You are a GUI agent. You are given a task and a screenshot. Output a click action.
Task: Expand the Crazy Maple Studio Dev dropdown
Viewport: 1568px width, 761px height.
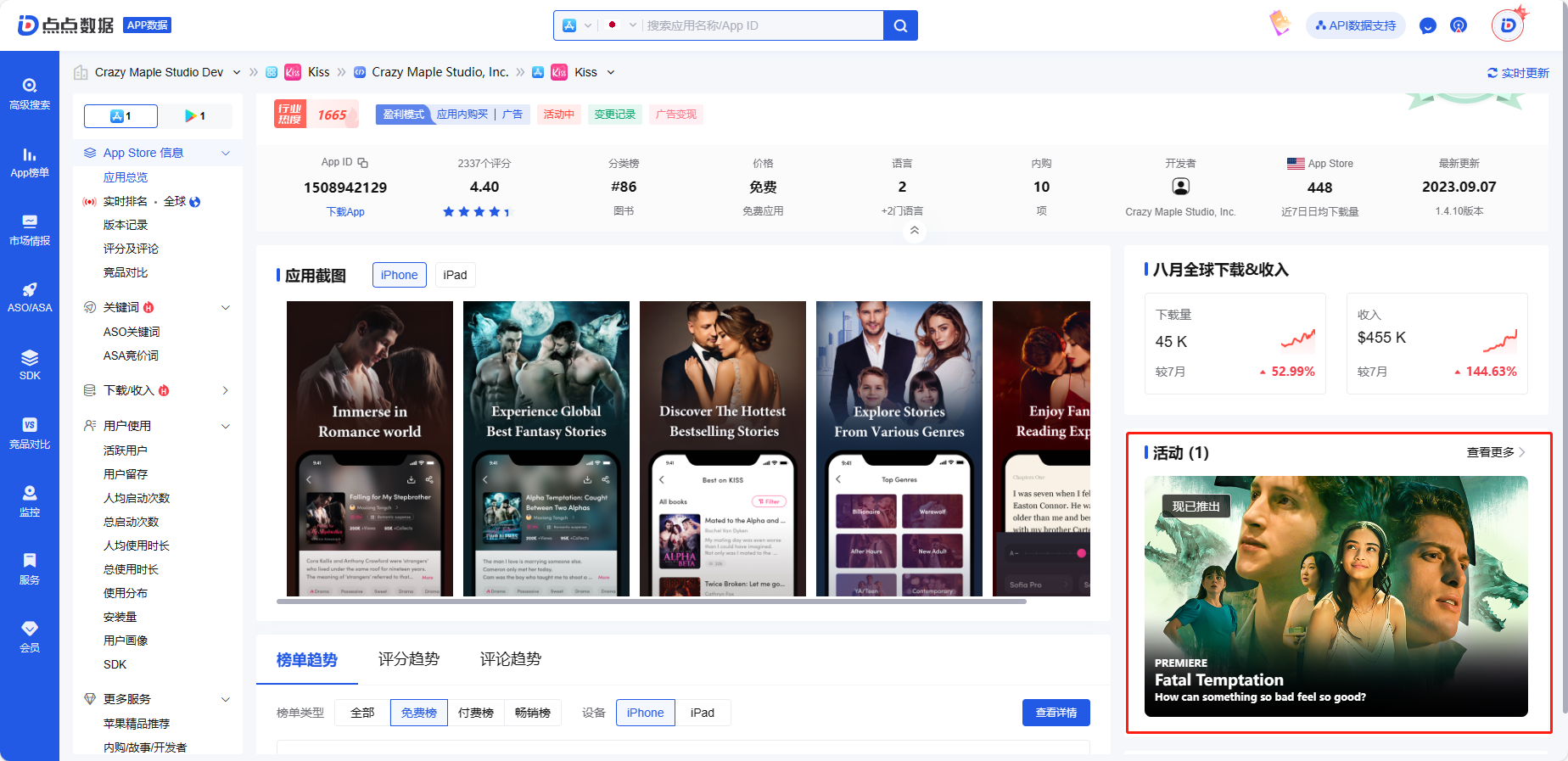click(x=237, y=72)
